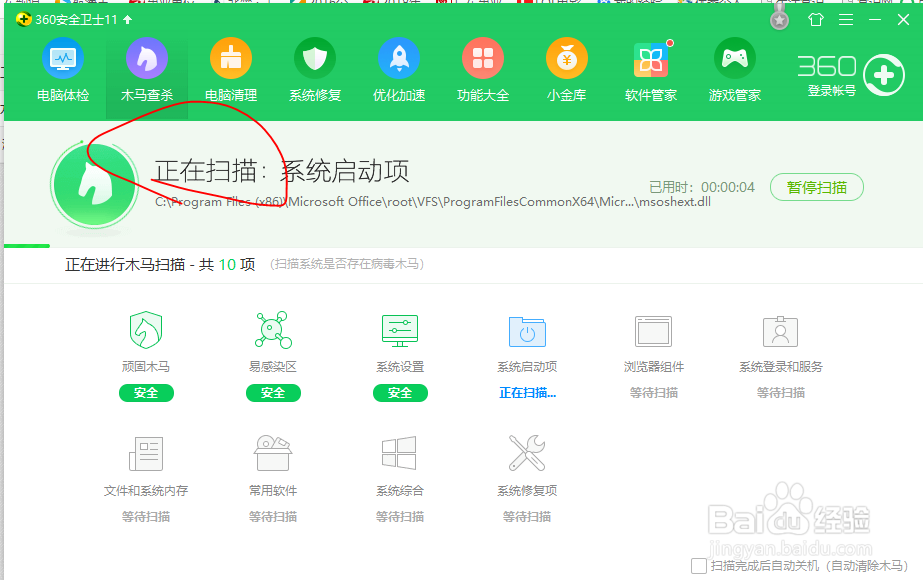Image resolution: width=923 pixels, height=580 pixels.
Task: Select the 易感染区 molecule icon
Action: [x=273, y=330]
